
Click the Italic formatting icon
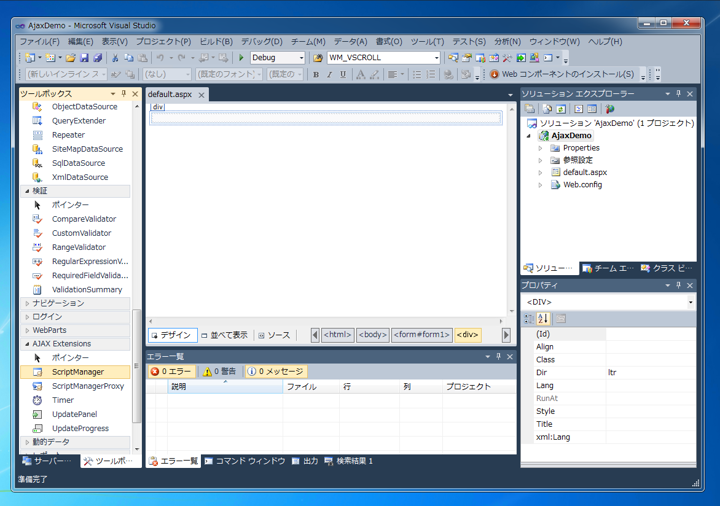pyautogui.click(x=329, y=74)
